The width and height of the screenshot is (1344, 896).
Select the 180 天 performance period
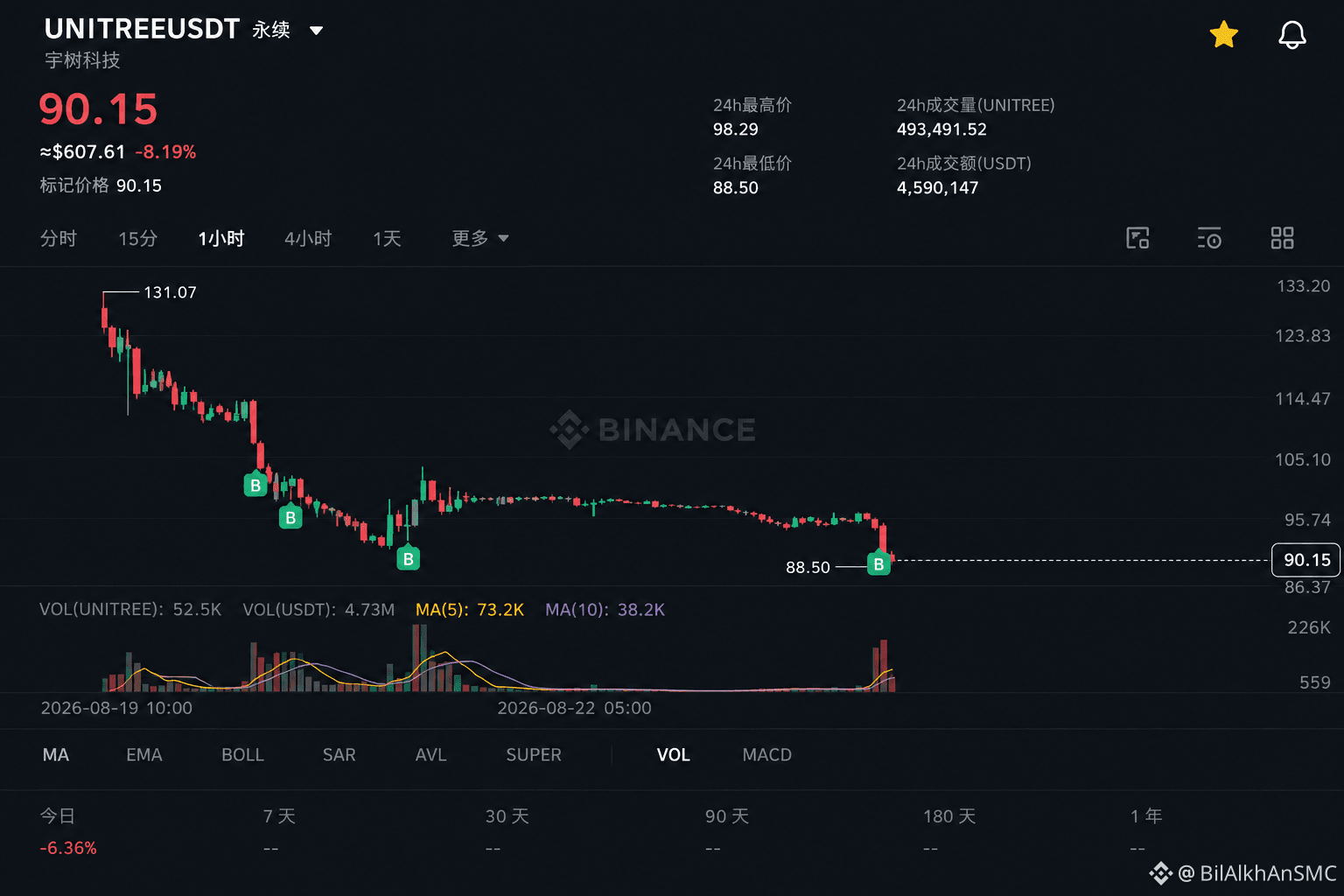[x=949, y=815]
